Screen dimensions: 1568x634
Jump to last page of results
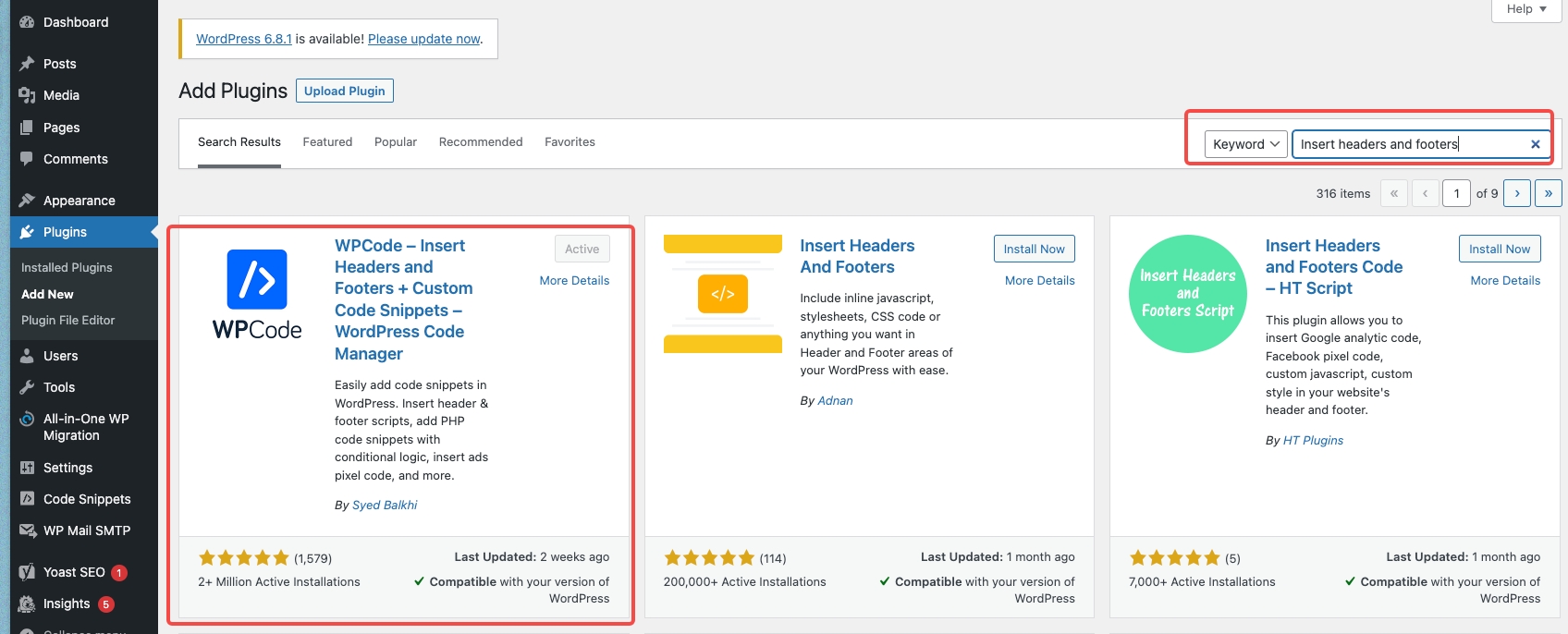[1549, 193]
